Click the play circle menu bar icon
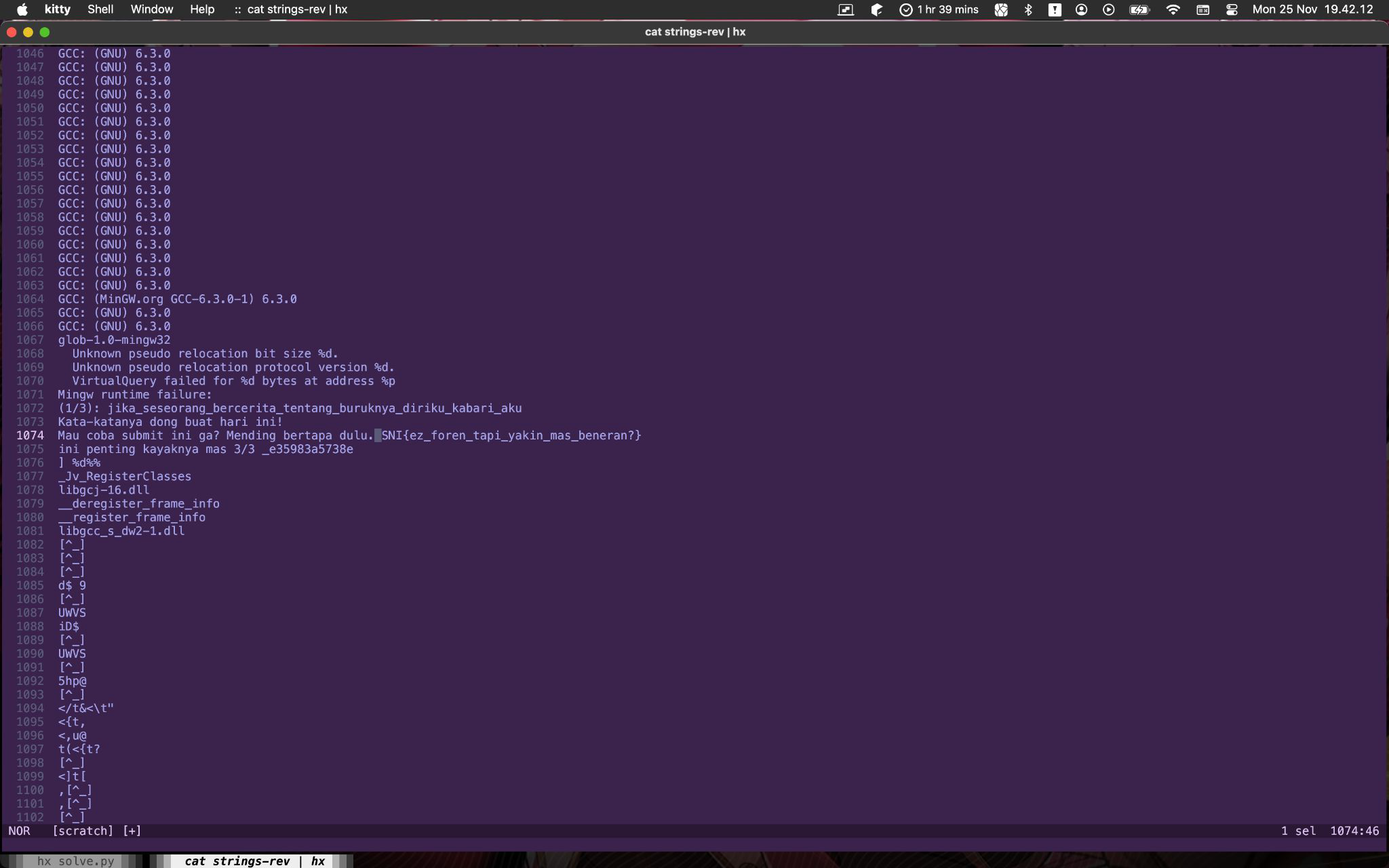The height and width of the screenshot is (868, 1389). tap(1108, 9)
